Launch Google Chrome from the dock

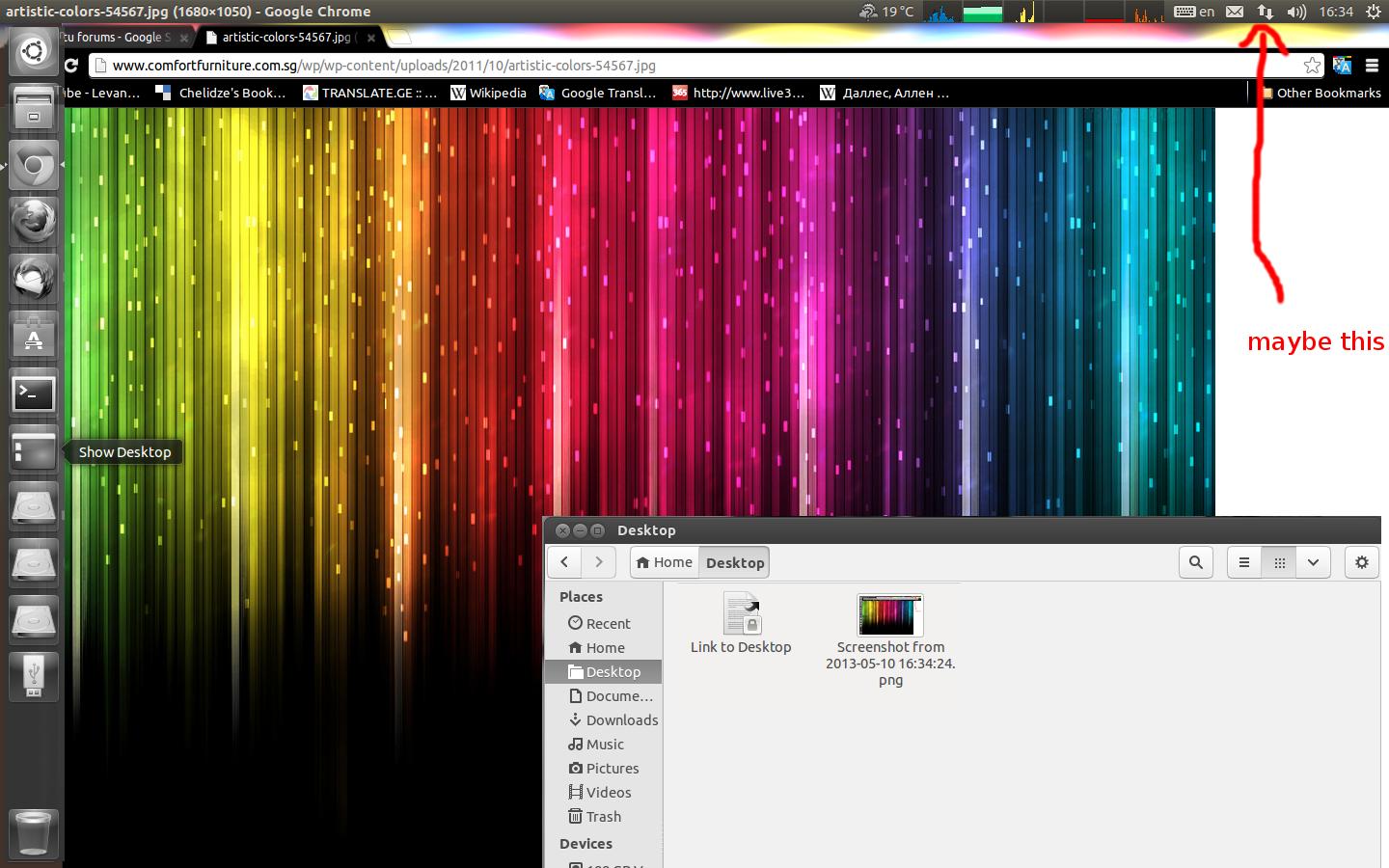tap(33, 165)
